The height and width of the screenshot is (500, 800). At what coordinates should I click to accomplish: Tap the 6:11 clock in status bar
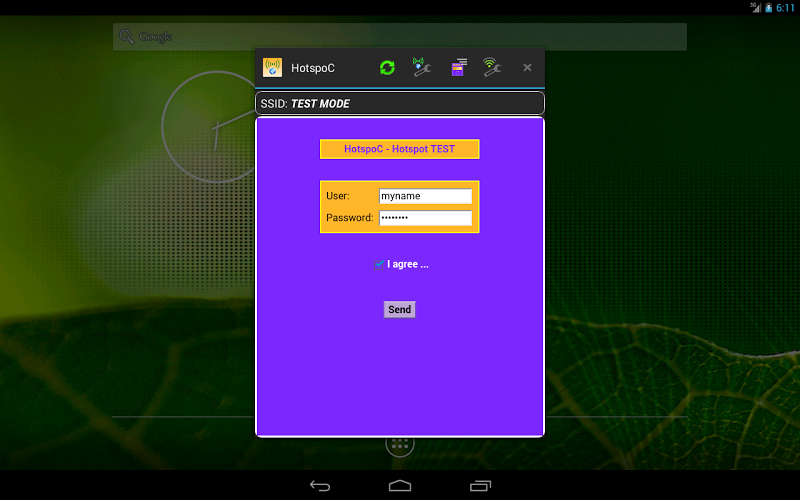pos(785,8)
